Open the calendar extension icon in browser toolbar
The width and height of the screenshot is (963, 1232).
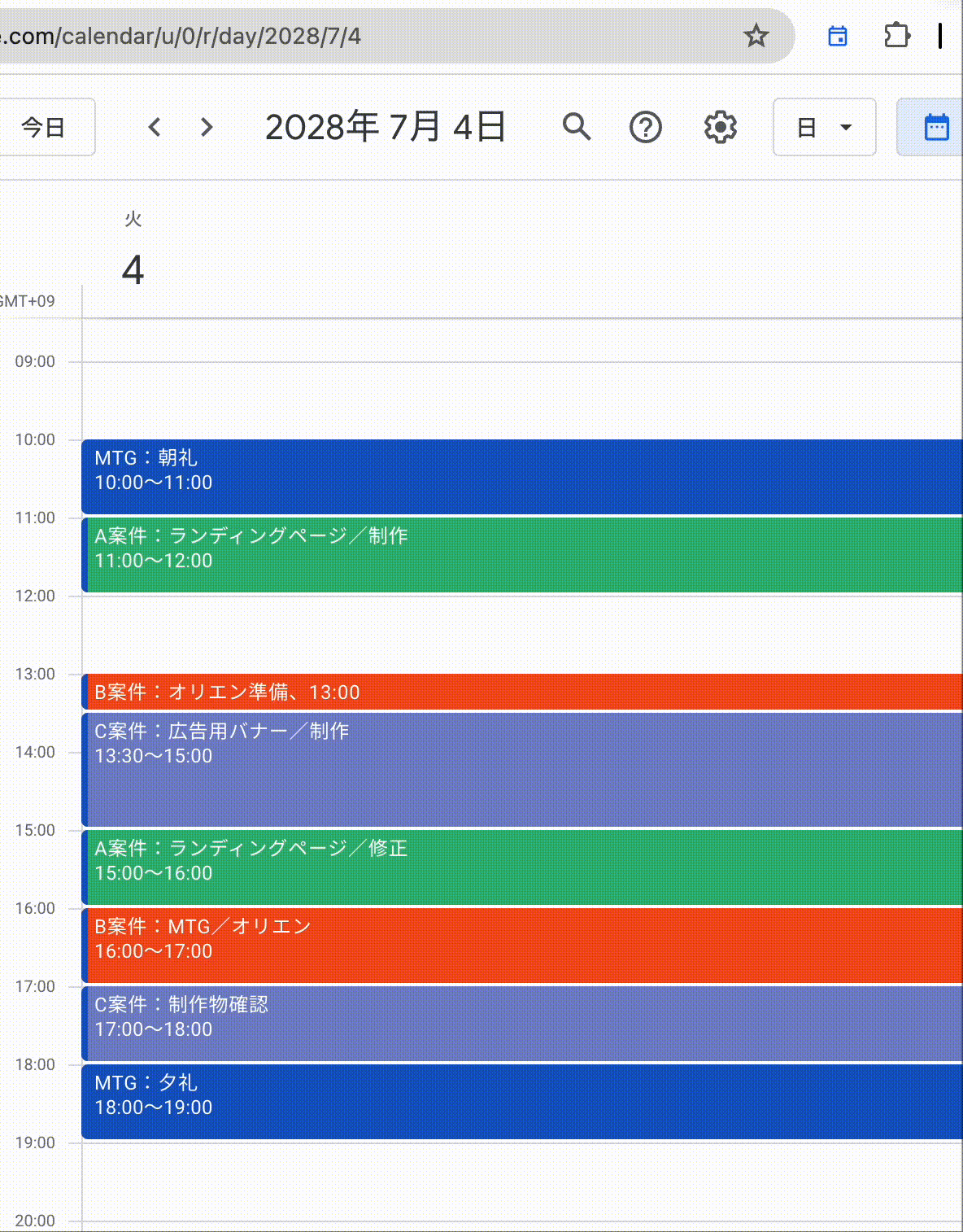pos(838,36)
